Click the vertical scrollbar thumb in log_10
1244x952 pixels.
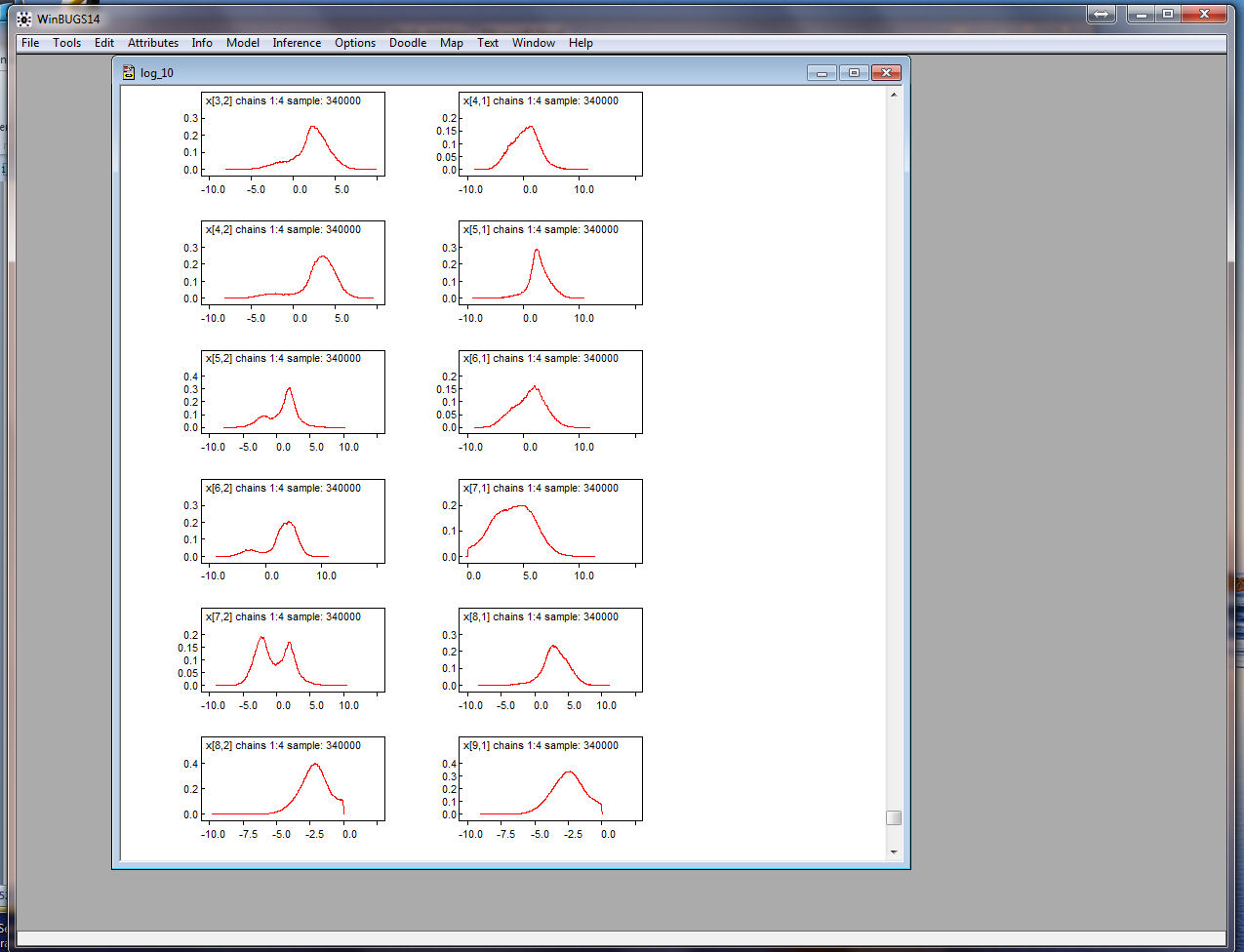894,817
